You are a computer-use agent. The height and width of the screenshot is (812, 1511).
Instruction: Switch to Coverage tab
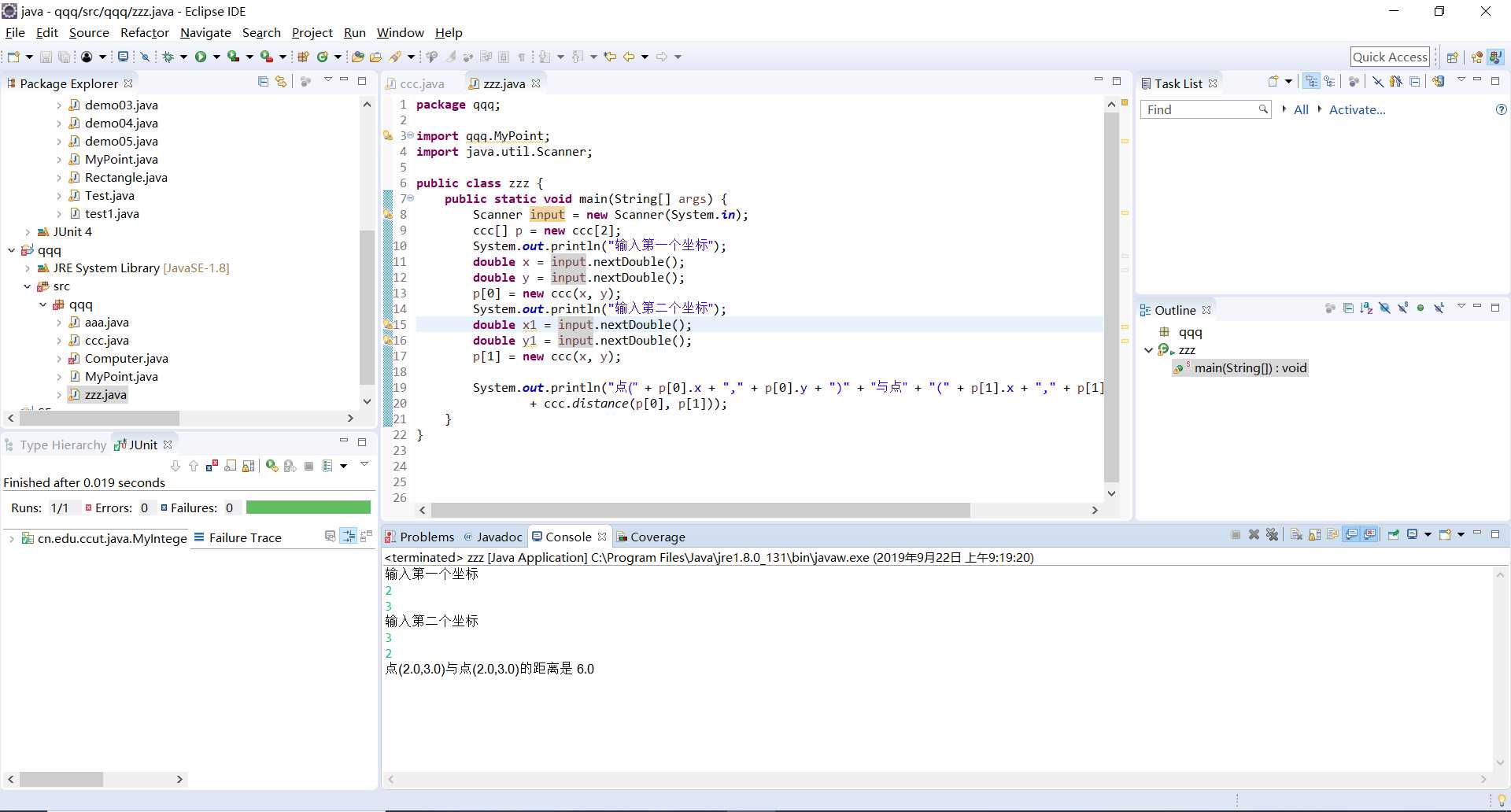pyautogui.click(x=651, y=537)
